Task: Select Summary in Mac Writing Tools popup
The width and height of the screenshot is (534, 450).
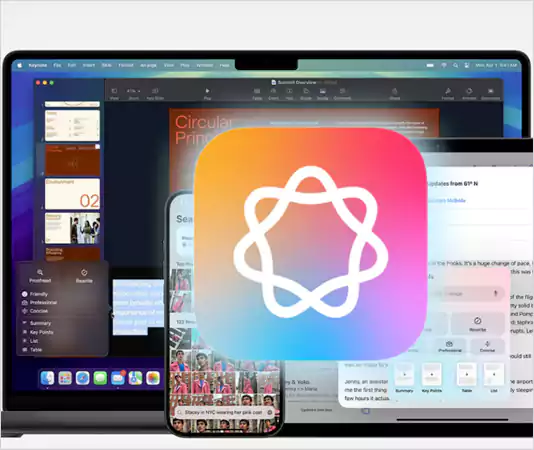Action: point(36,323)
